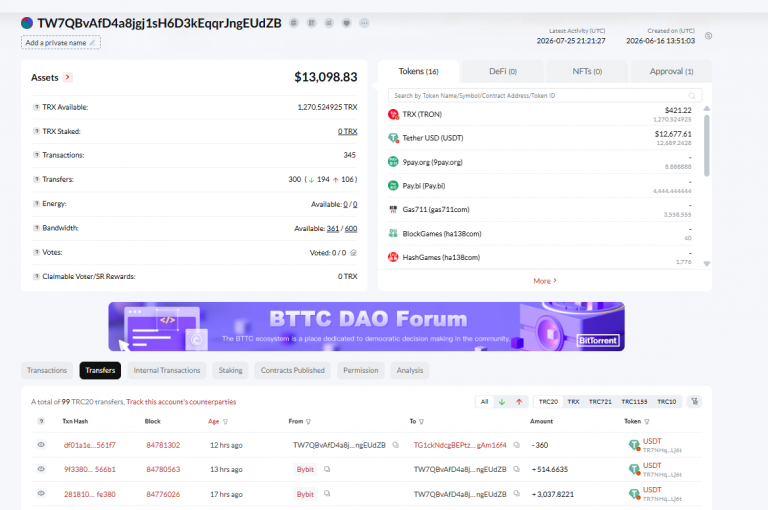The height and width of the screenshot is (510, 768).
Task: Click the Add a private name button
Action: (61, 43)
